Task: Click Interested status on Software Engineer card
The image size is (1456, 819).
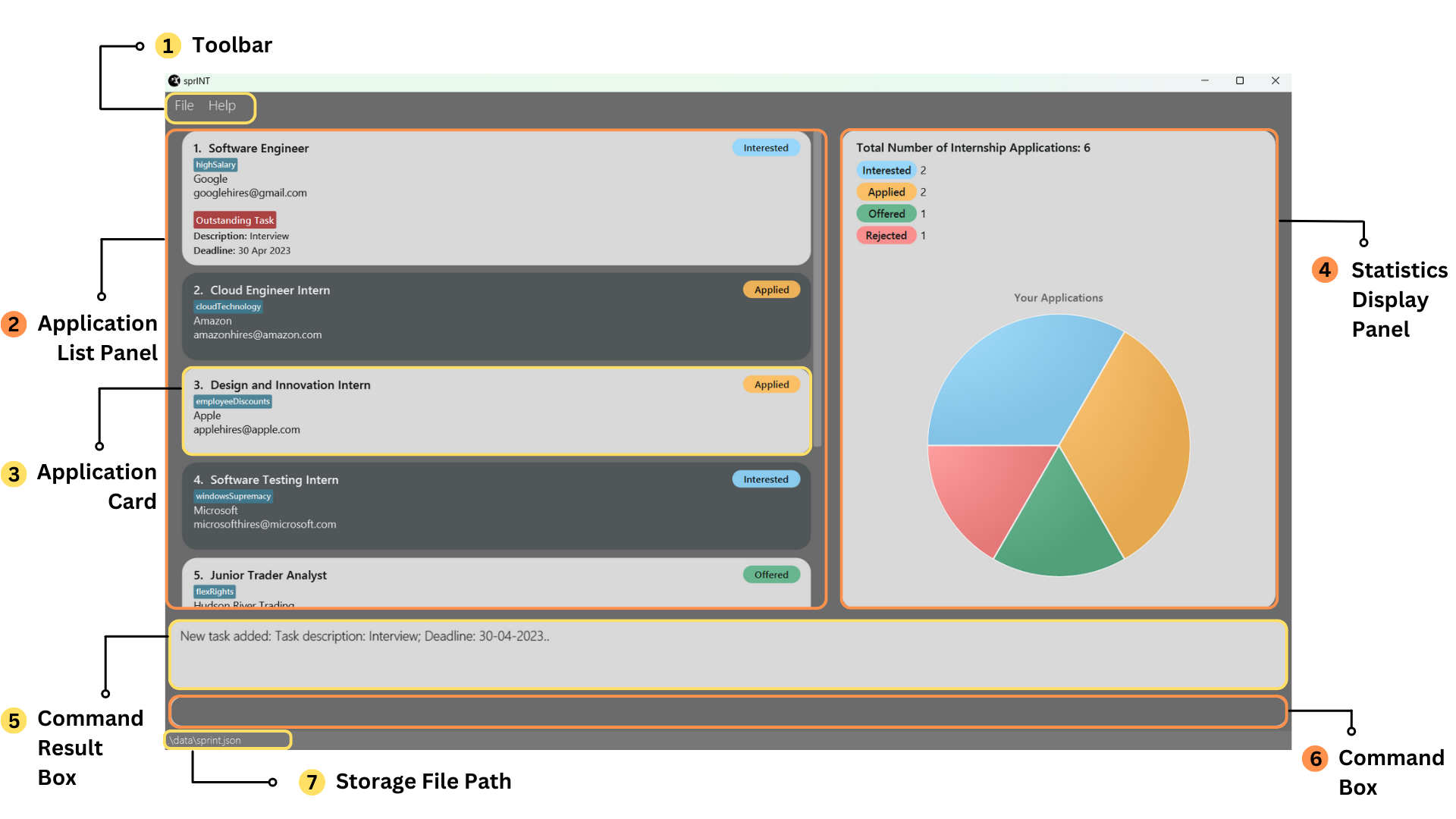Action: tap(766, 148)
